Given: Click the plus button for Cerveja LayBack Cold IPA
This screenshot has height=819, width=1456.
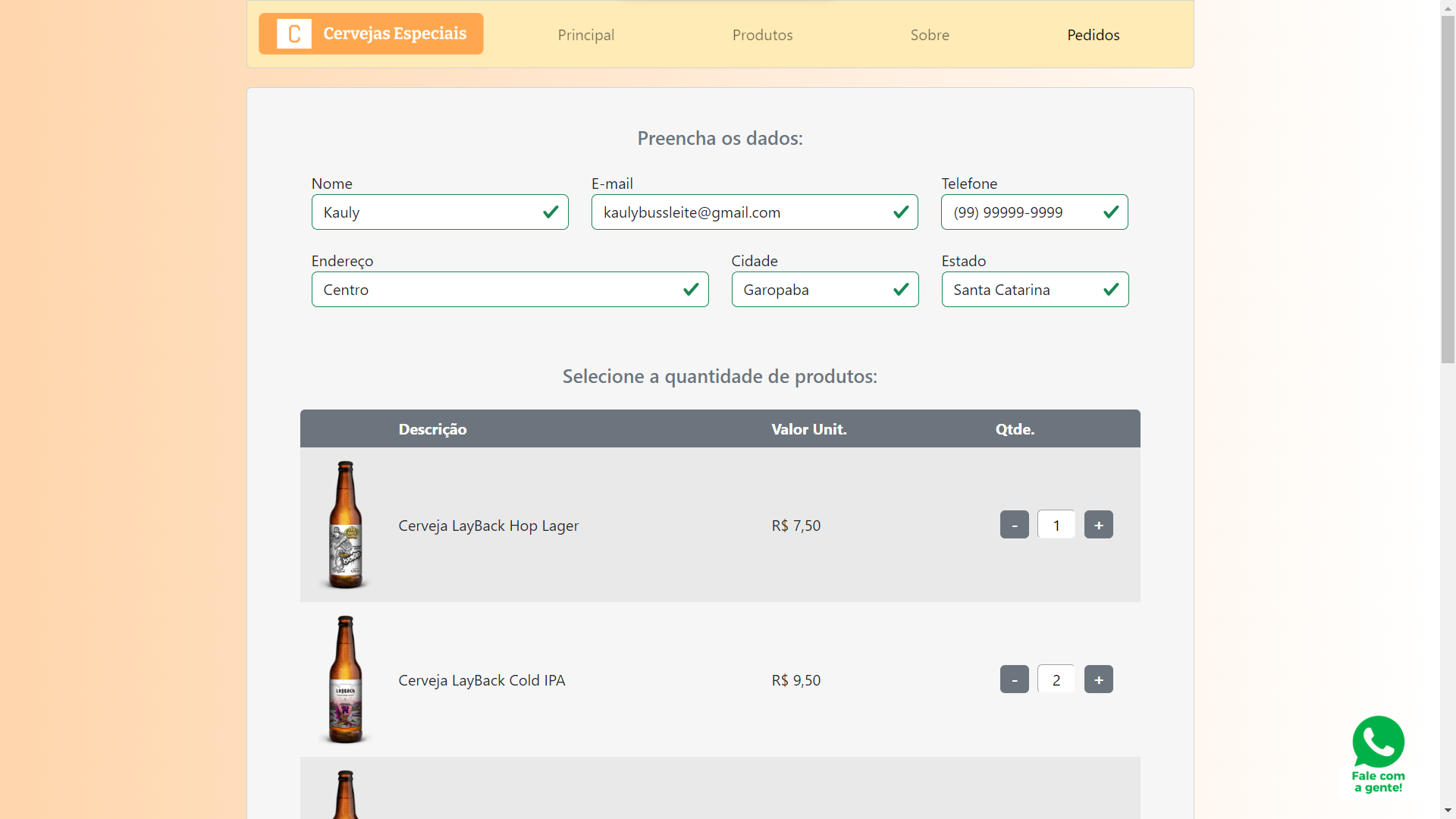Looking at the screenshot, I should coord(1099,679).
